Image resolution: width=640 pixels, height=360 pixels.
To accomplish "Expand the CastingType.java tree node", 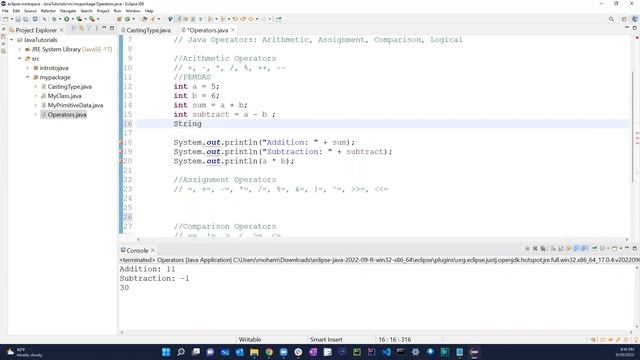I will click(x=36, y=87).
